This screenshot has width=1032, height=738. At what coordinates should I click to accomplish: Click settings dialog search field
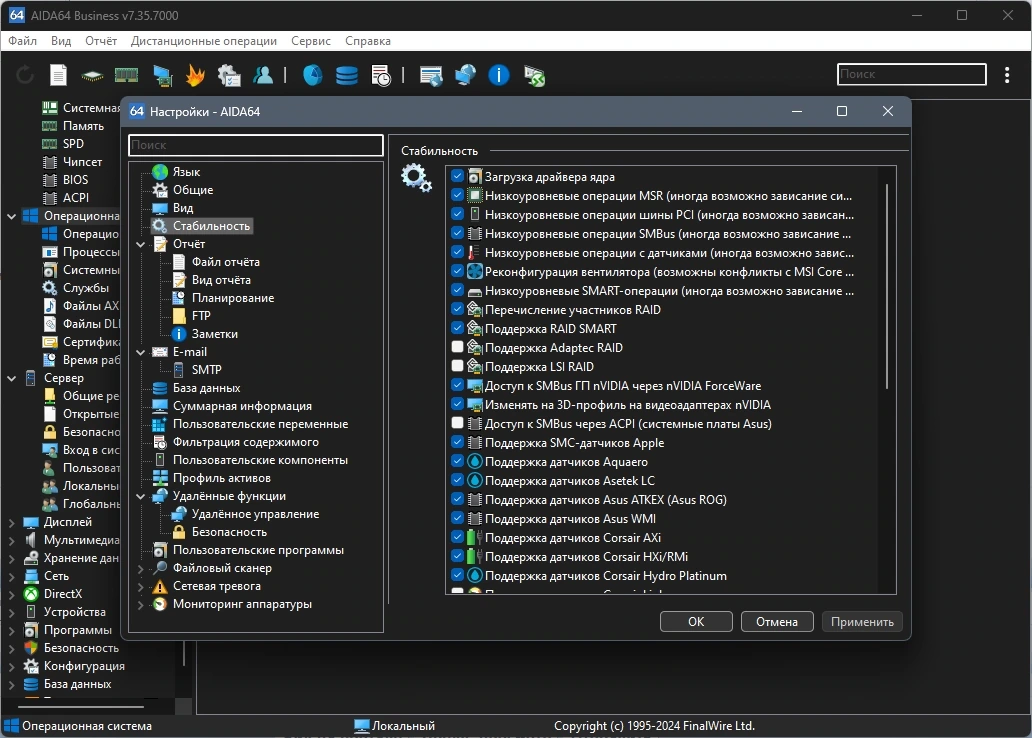click(x=255, y=145)
